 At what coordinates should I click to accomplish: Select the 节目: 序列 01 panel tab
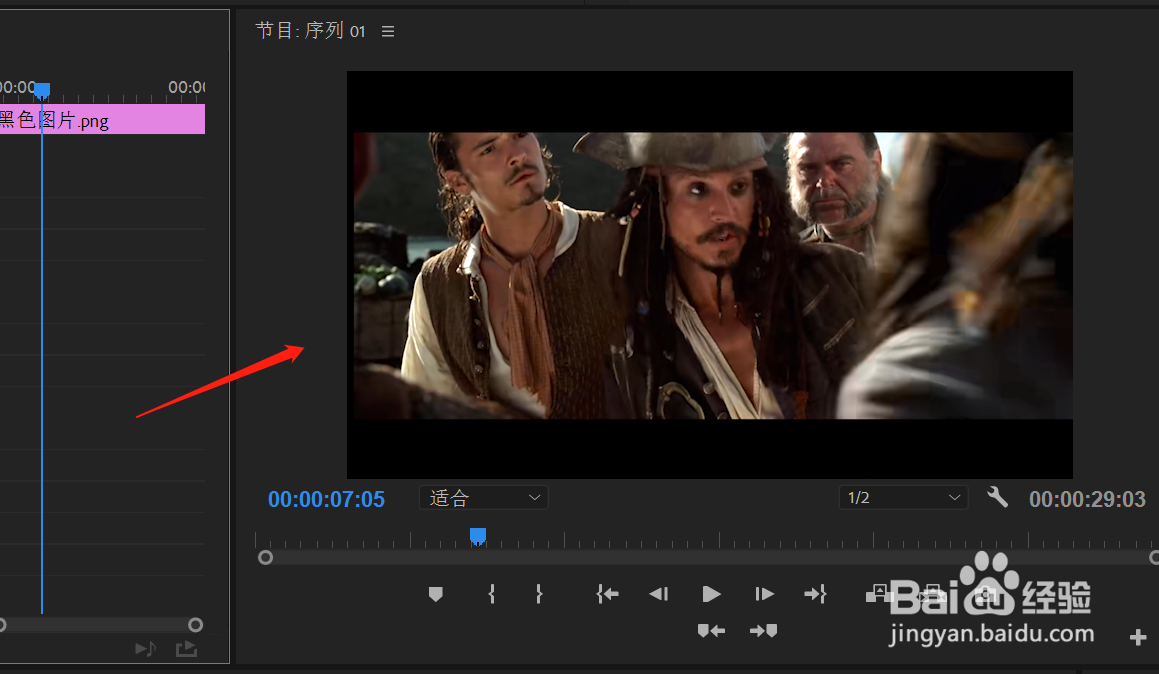[310, 30]
